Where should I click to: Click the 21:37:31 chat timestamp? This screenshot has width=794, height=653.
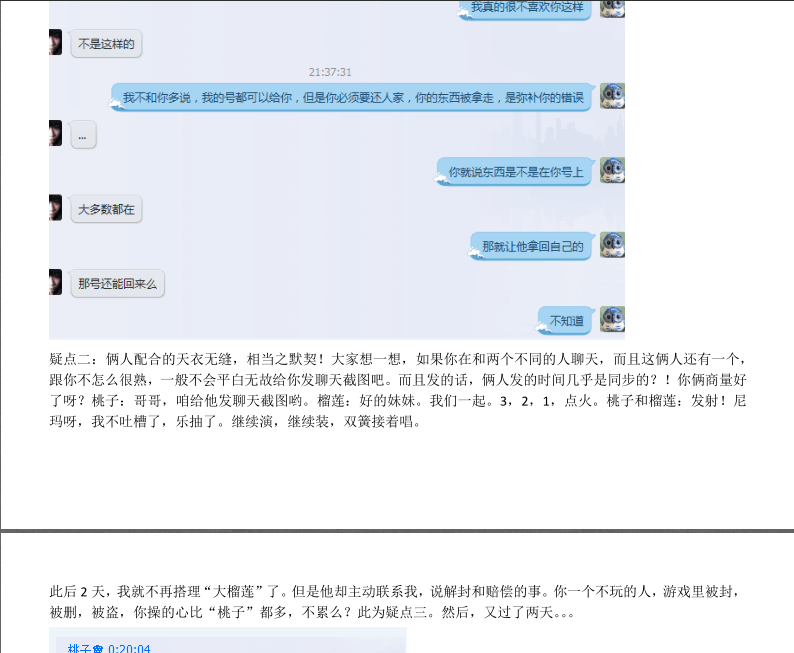(x=329, y=72)
